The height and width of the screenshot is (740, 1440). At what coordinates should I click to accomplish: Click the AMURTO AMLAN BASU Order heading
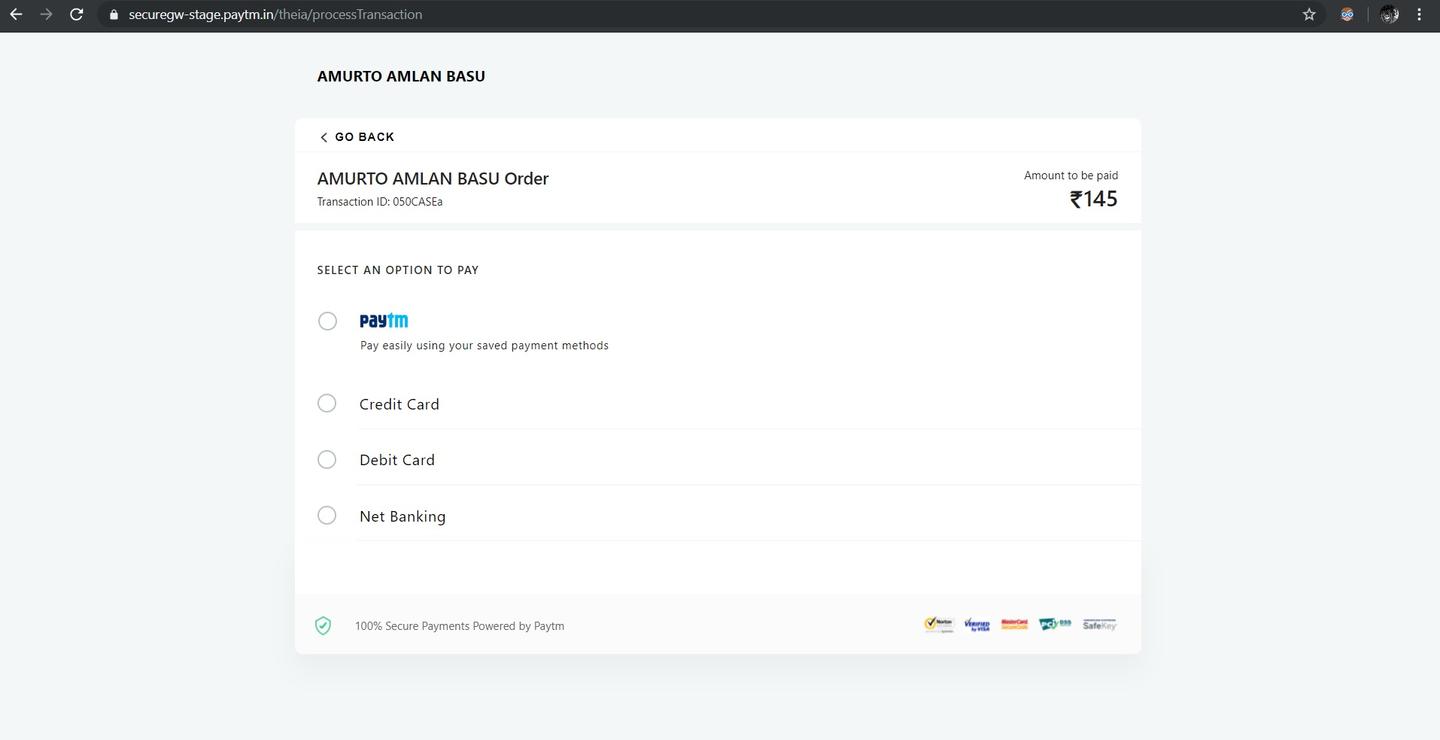point(433,178)
